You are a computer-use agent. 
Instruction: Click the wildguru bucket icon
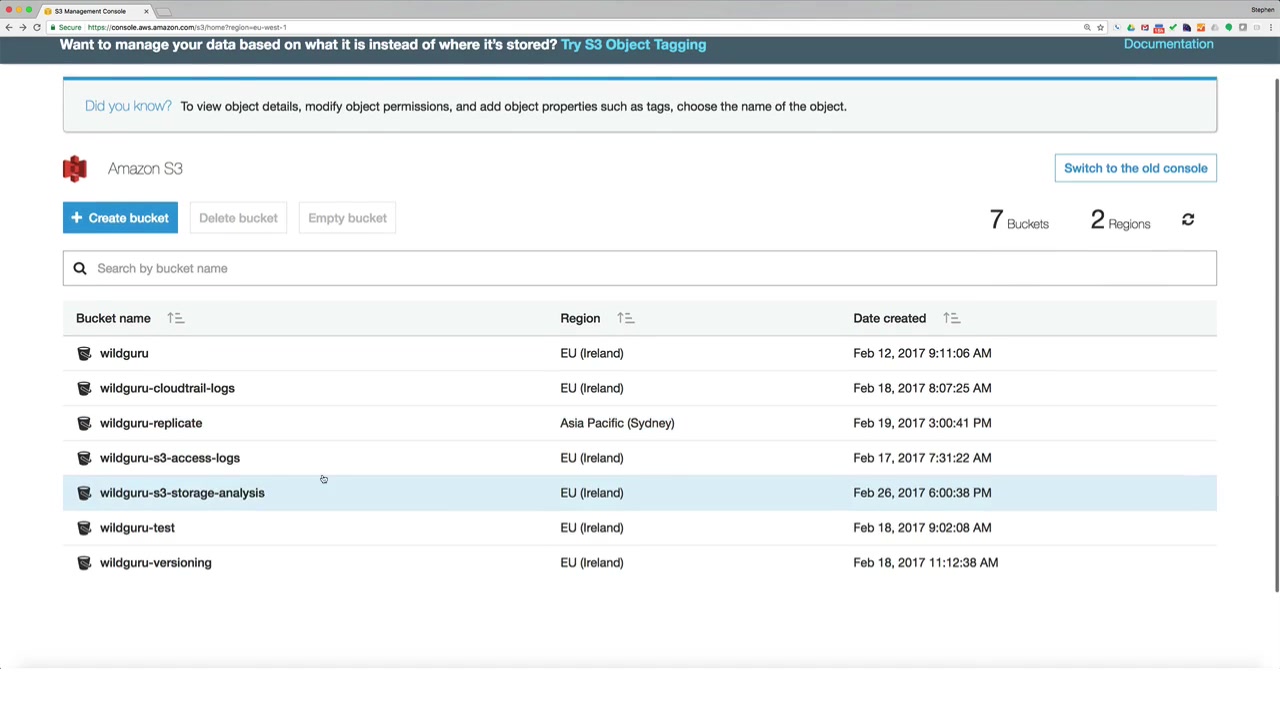click(84, 353)
